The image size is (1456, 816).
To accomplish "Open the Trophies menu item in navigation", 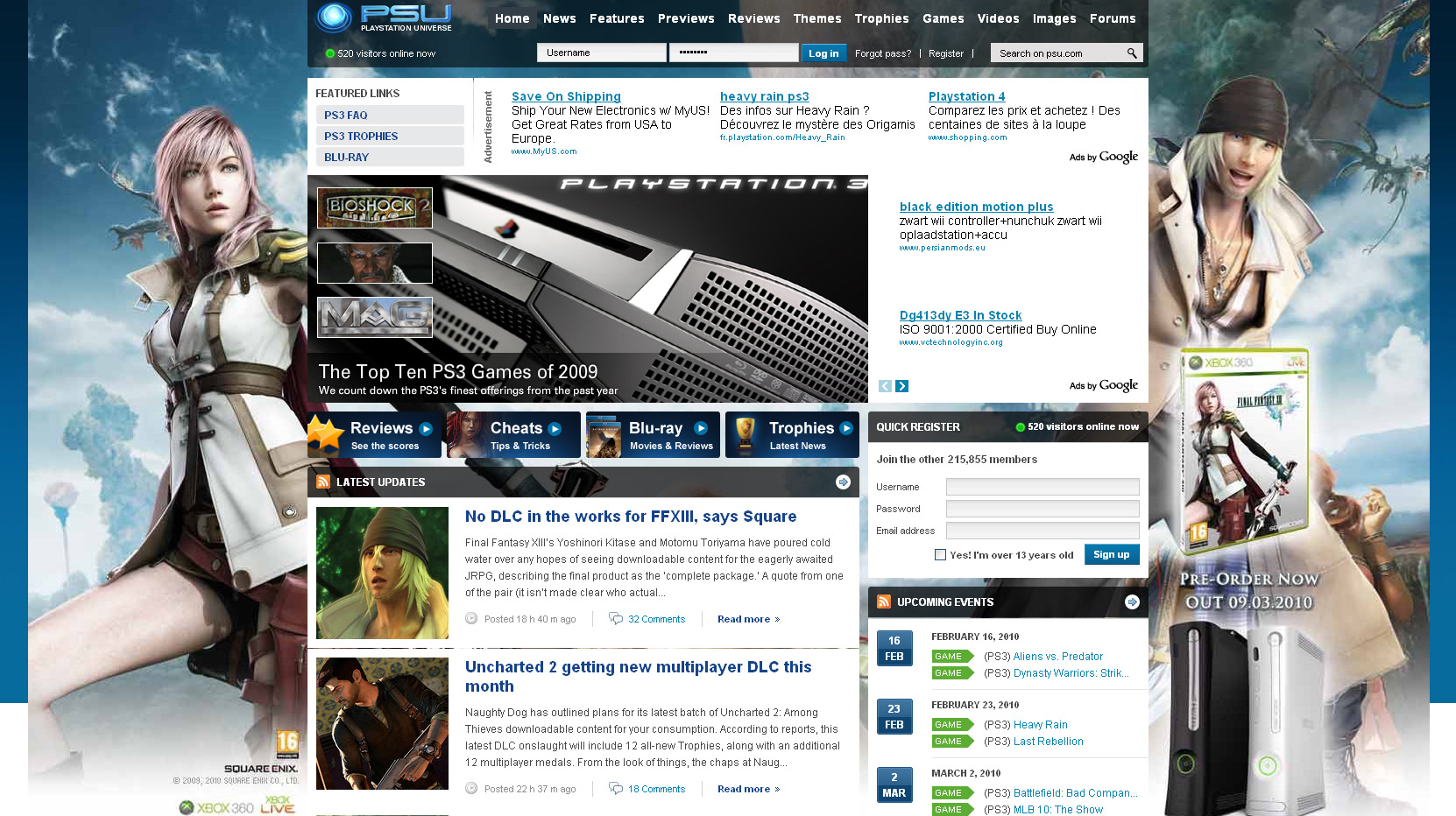I will pyautogui.click(x=882, y=18).
